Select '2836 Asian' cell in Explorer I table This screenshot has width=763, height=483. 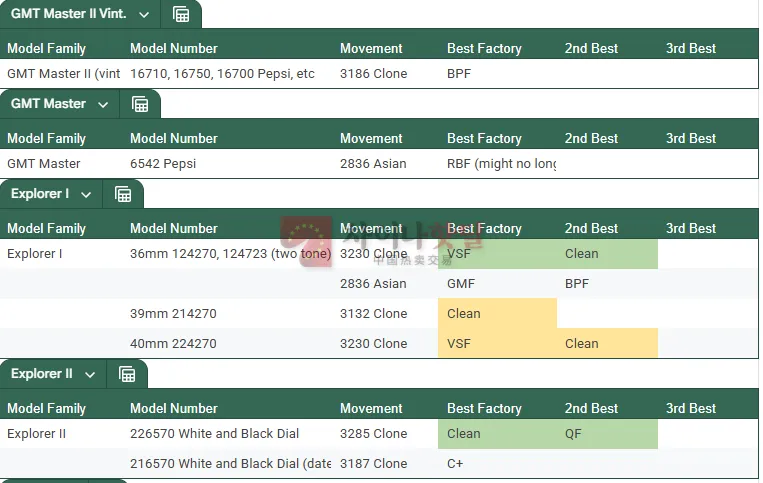pos(373,284)
